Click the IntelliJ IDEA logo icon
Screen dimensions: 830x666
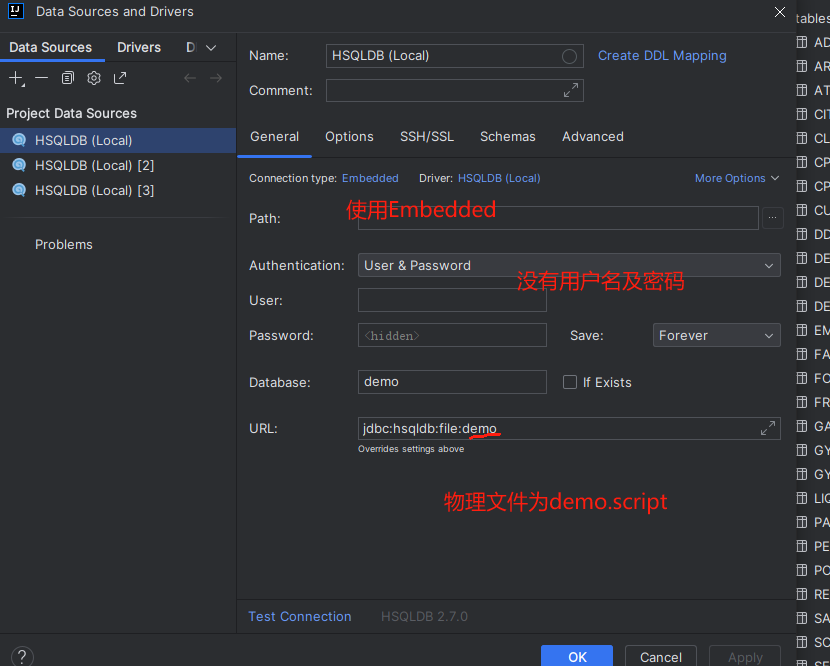16,11
